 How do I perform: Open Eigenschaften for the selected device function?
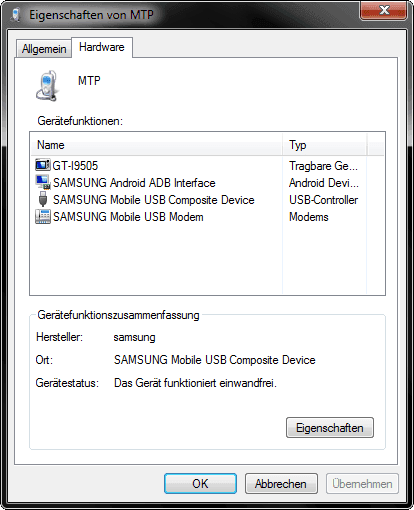pos(330,427)
